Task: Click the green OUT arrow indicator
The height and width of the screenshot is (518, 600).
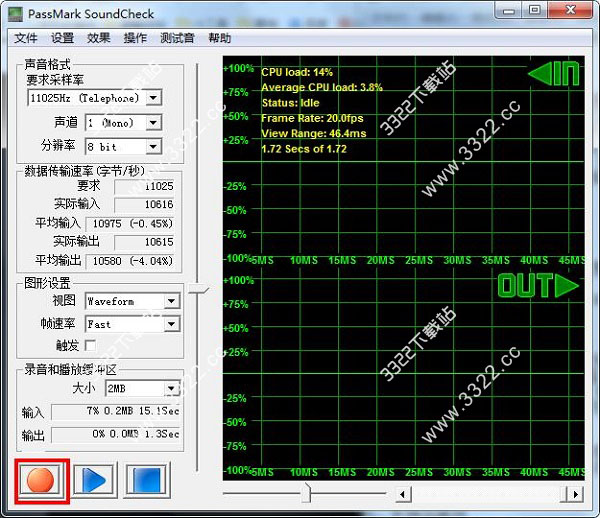Action: (539, 286)
